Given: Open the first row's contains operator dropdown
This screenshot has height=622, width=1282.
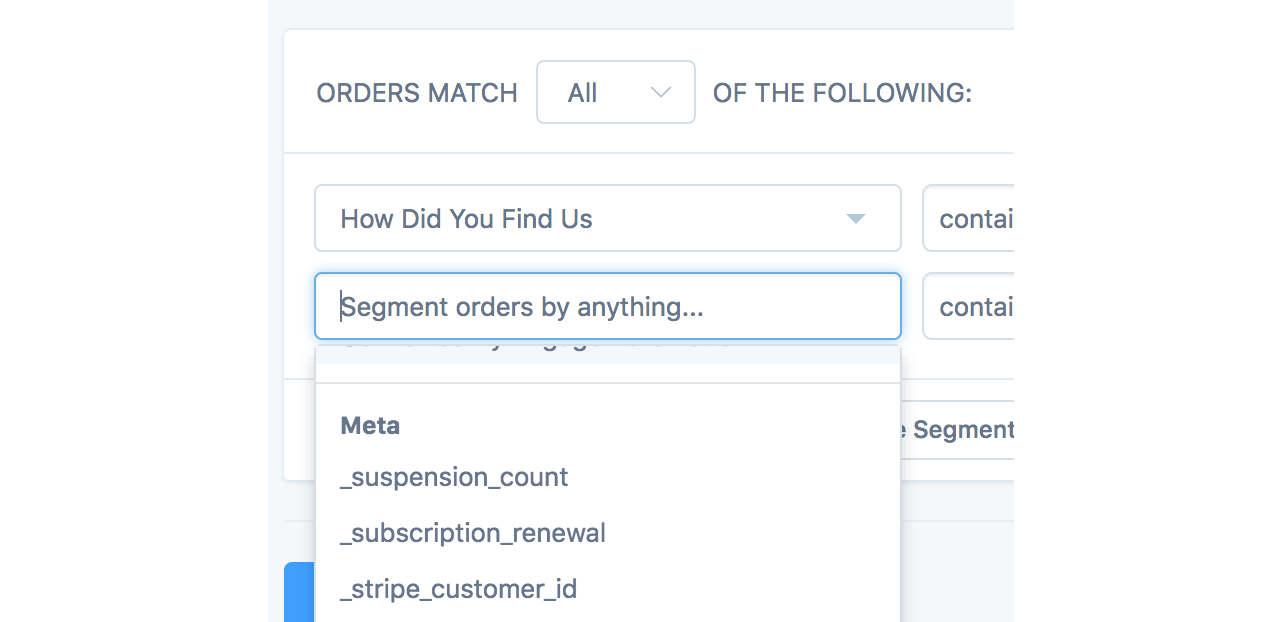Looking at the screenshot, I should coord(968,219).
